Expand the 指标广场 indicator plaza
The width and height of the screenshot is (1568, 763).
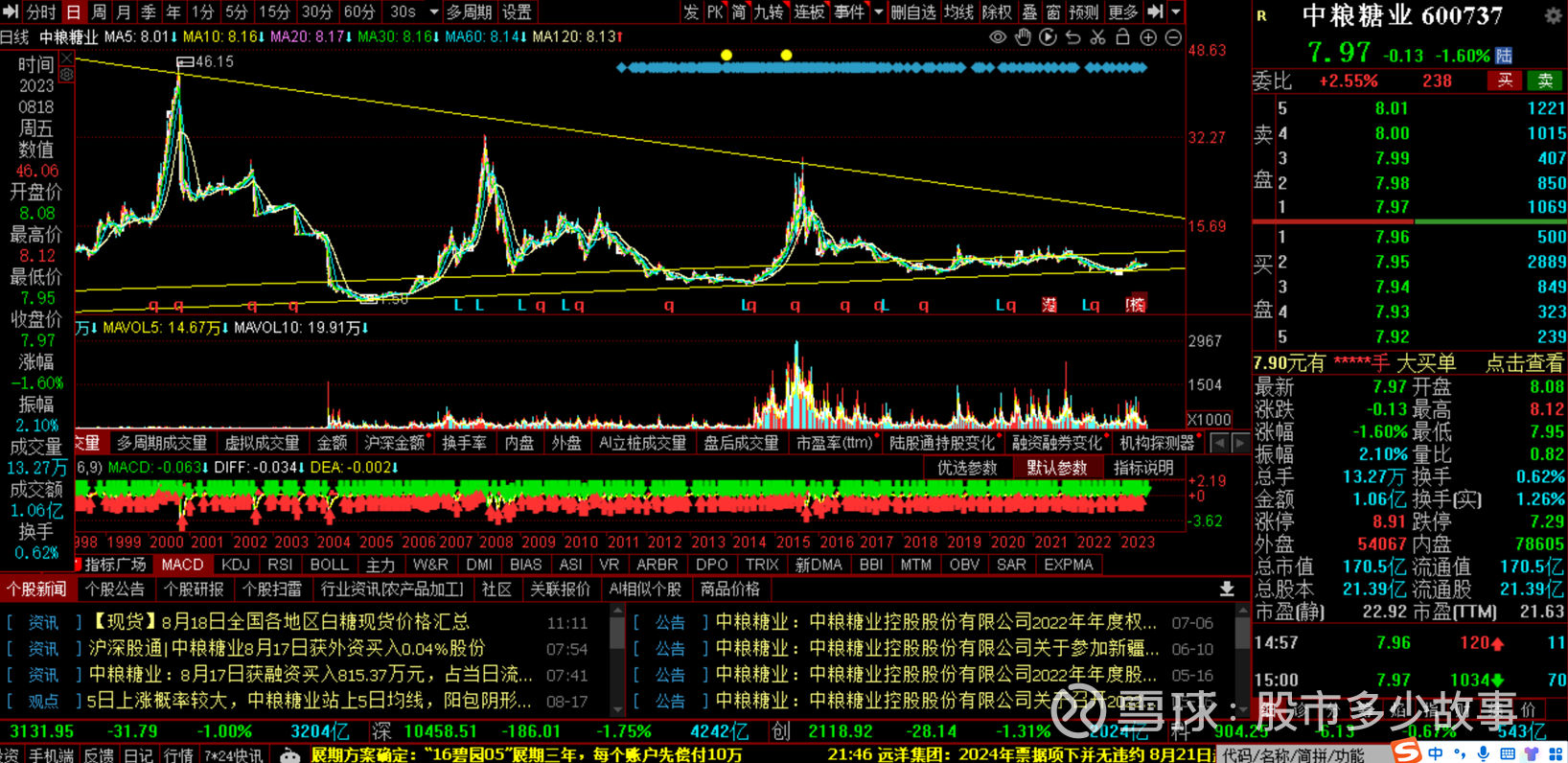pyautogui.click(x=114, y=565)
